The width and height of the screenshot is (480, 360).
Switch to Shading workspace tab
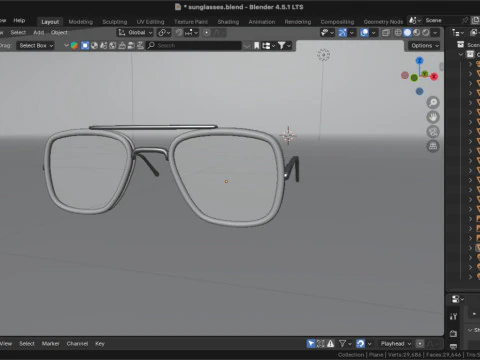click(x=228, y=22)
